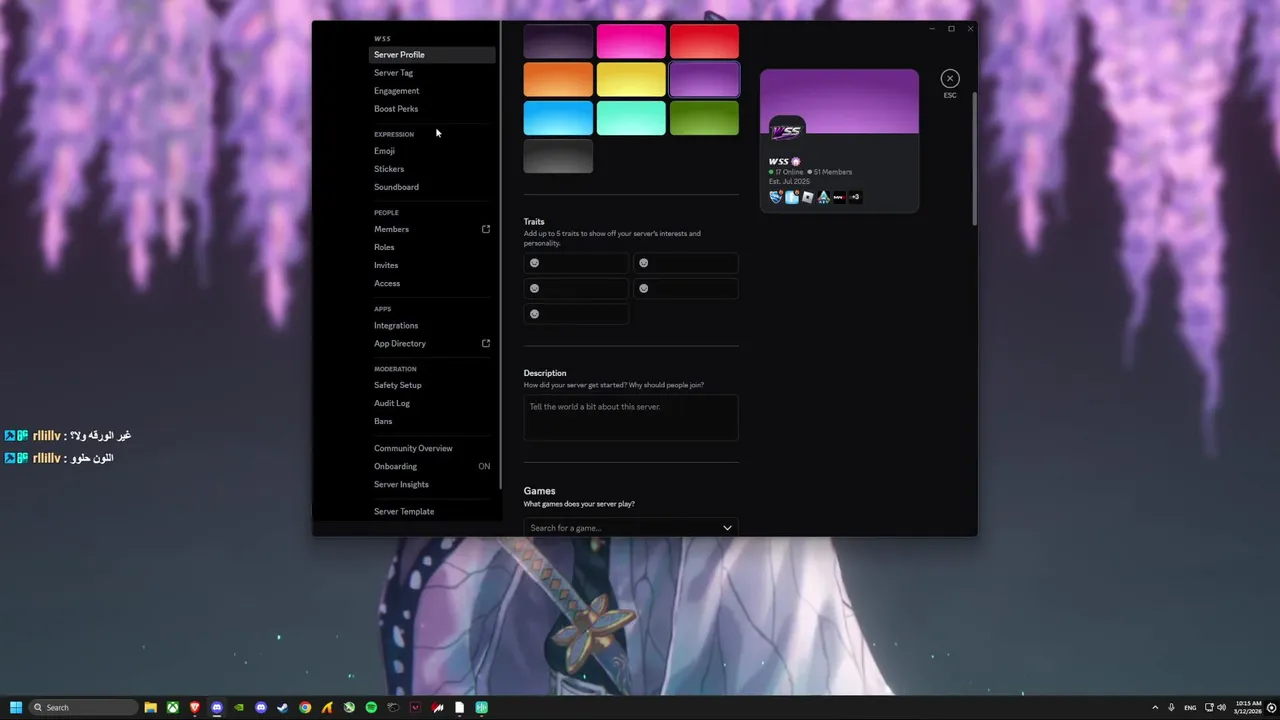Open Boost Perks page

432,109
